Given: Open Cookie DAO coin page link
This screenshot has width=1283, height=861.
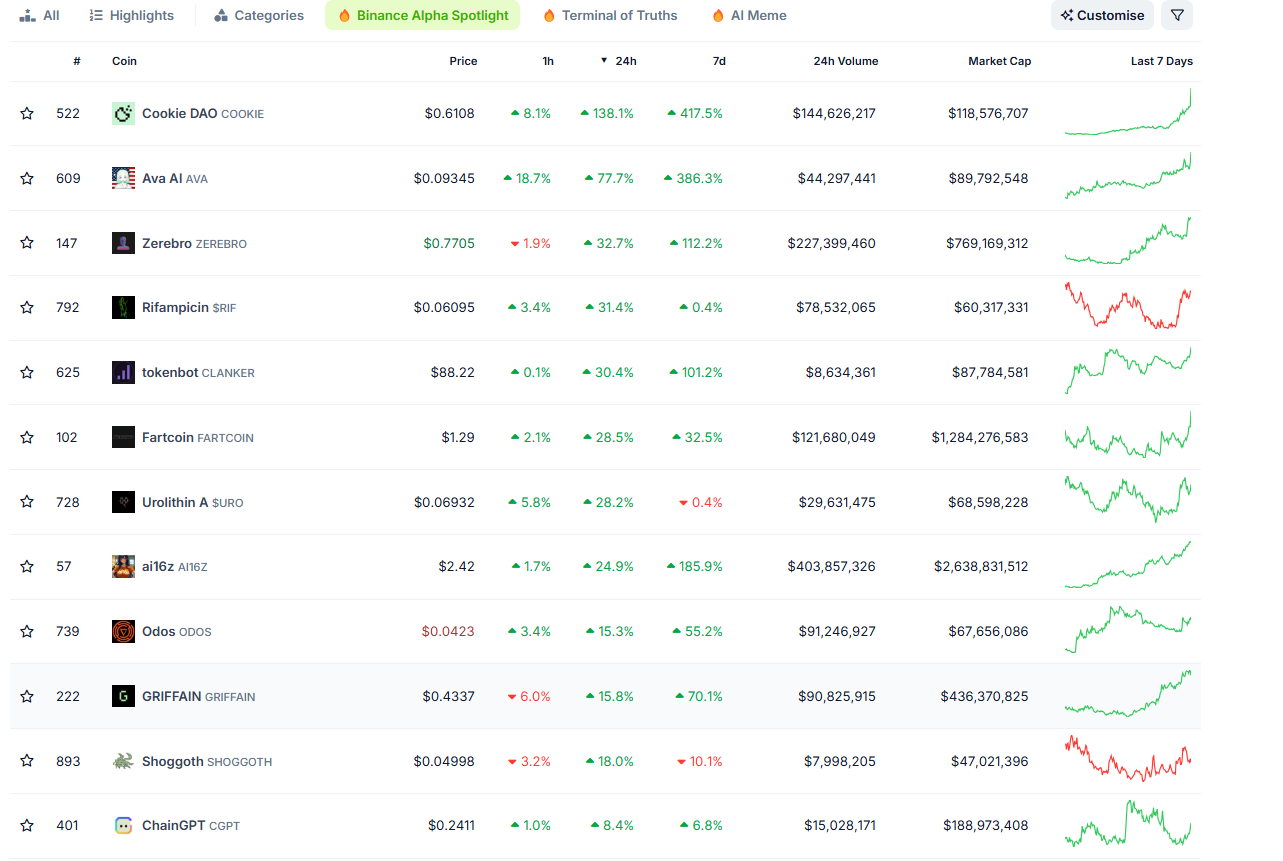Looking at the screenshot, I should [x=203, y=114].
